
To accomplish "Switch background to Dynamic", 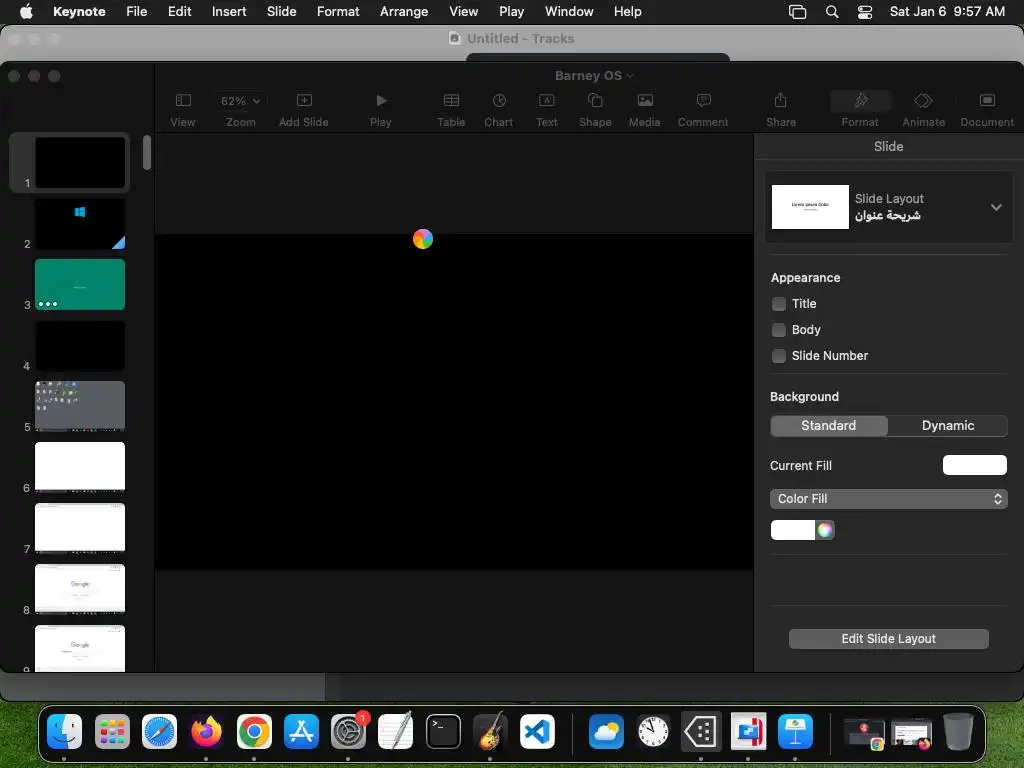I will click(x=948, y=426).
